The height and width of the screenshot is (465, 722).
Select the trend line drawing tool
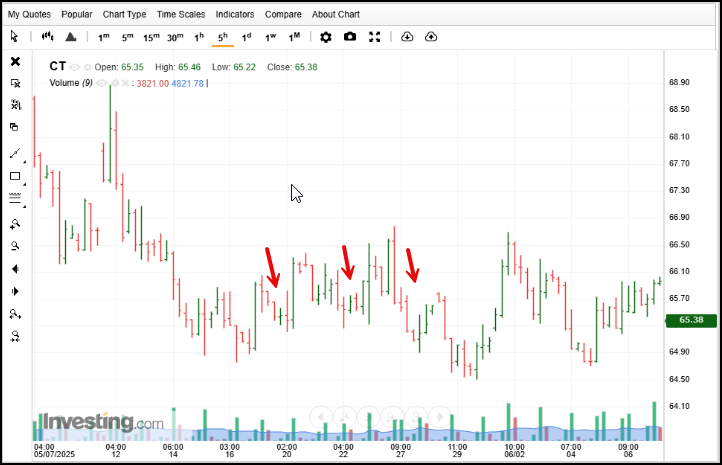15,153
